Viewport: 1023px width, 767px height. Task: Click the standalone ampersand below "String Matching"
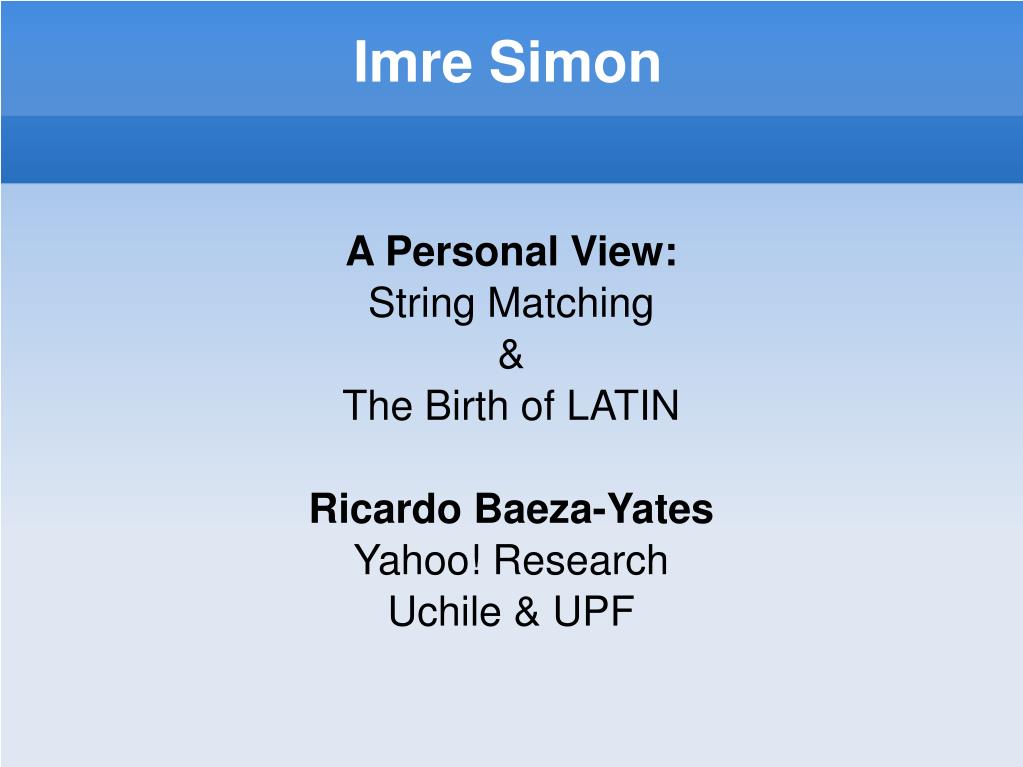511,355
